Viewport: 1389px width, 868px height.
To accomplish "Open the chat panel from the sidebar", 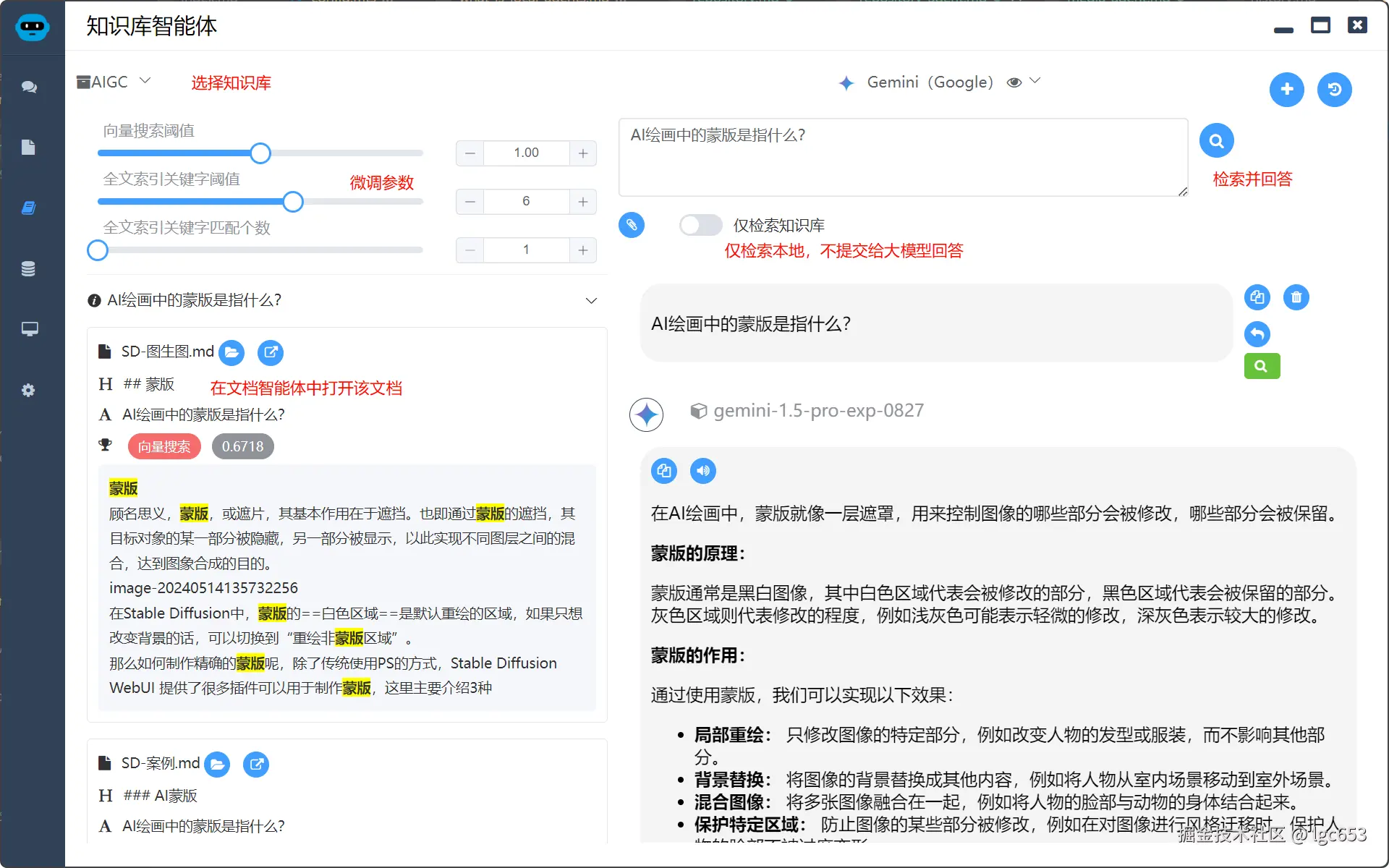I will coord(29,87).
